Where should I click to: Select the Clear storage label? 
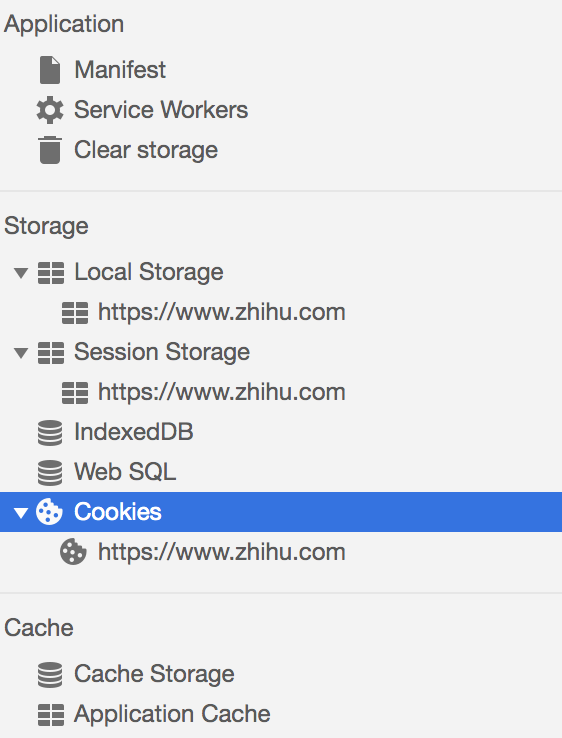(x=146, y=150)
